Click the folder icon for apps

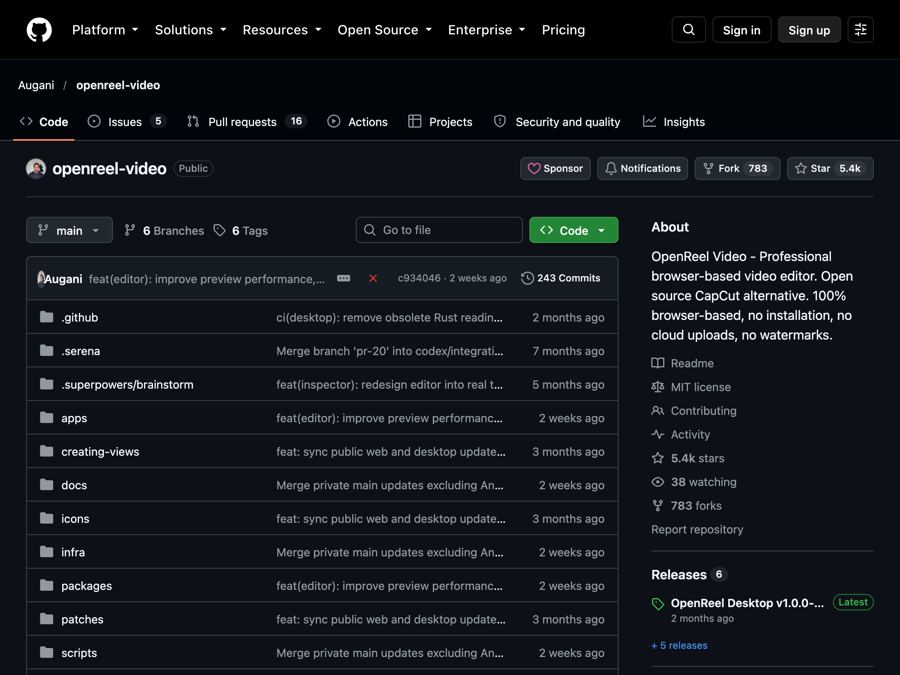(x=46, y=417)
